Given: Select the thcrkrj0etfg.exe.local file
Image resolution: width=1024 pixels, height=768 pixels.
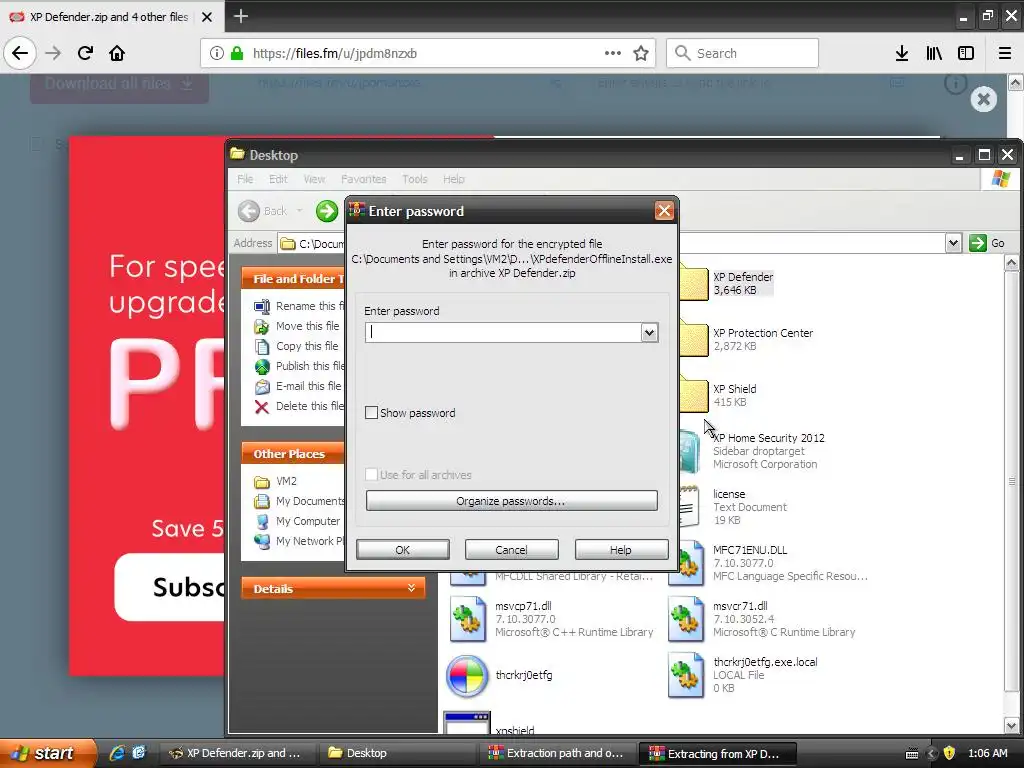Looking at the screenshot, I should pos(743,676).
